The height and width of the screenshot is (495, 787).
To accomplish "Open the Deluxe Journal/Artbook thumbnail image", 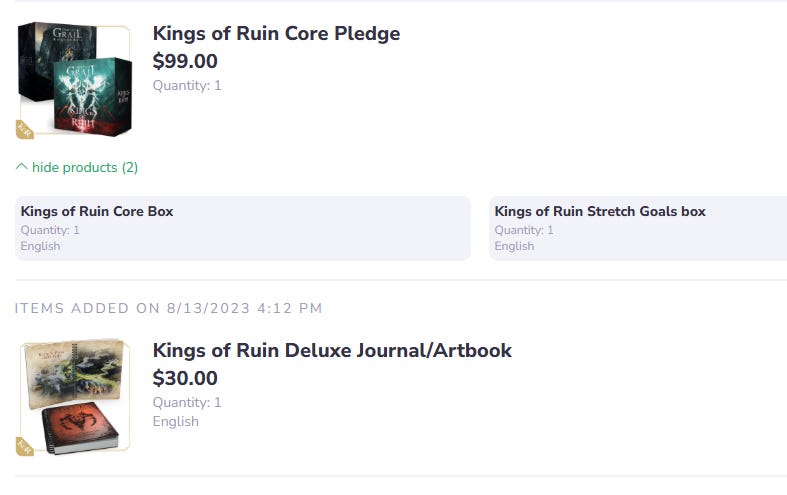I will tap(74, 397).
